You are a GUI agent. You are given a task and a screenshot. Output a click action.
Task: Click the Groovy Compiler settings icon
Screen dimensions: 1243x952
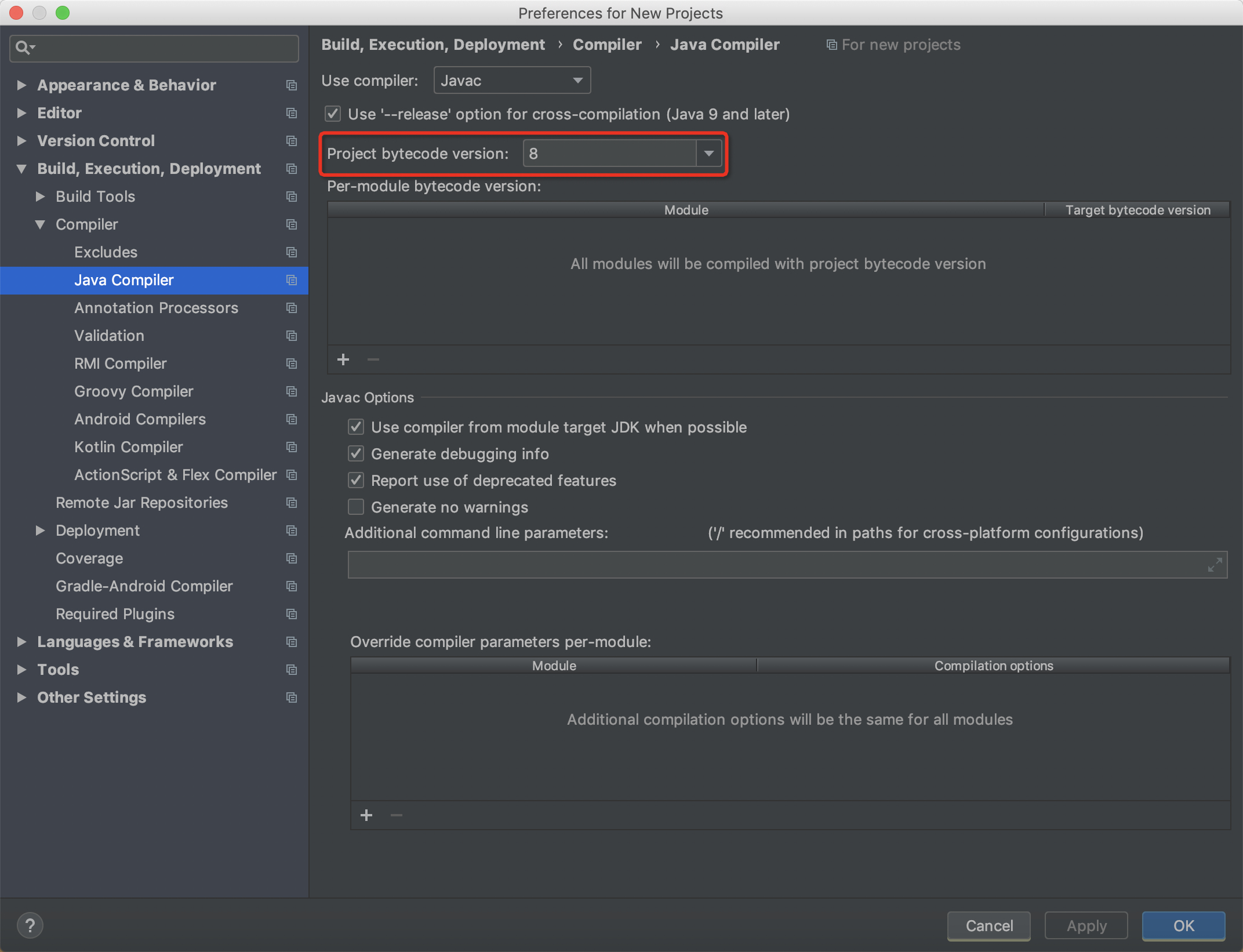(290, 392)
